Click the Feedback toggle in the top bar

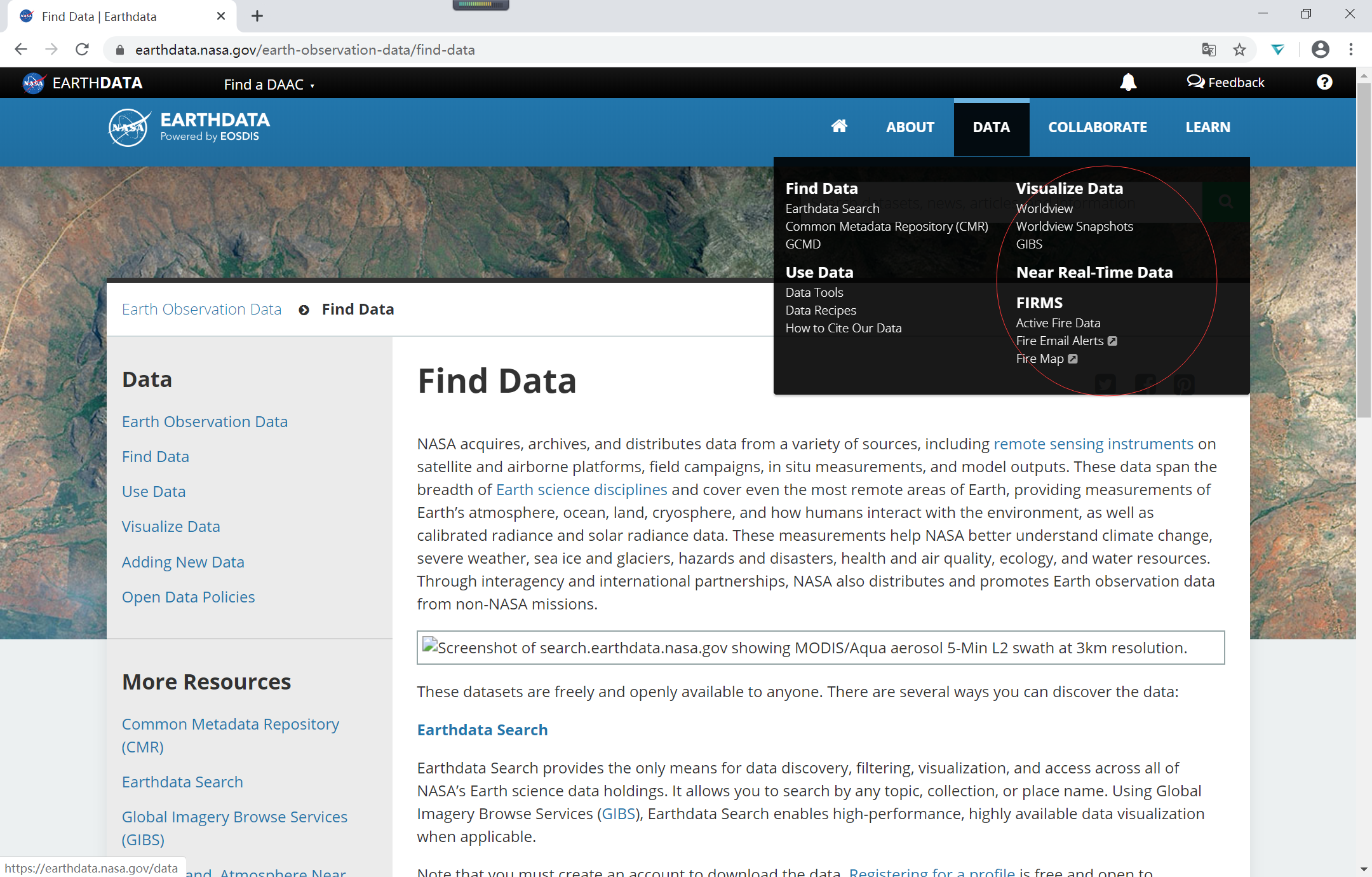[1225, 82]
